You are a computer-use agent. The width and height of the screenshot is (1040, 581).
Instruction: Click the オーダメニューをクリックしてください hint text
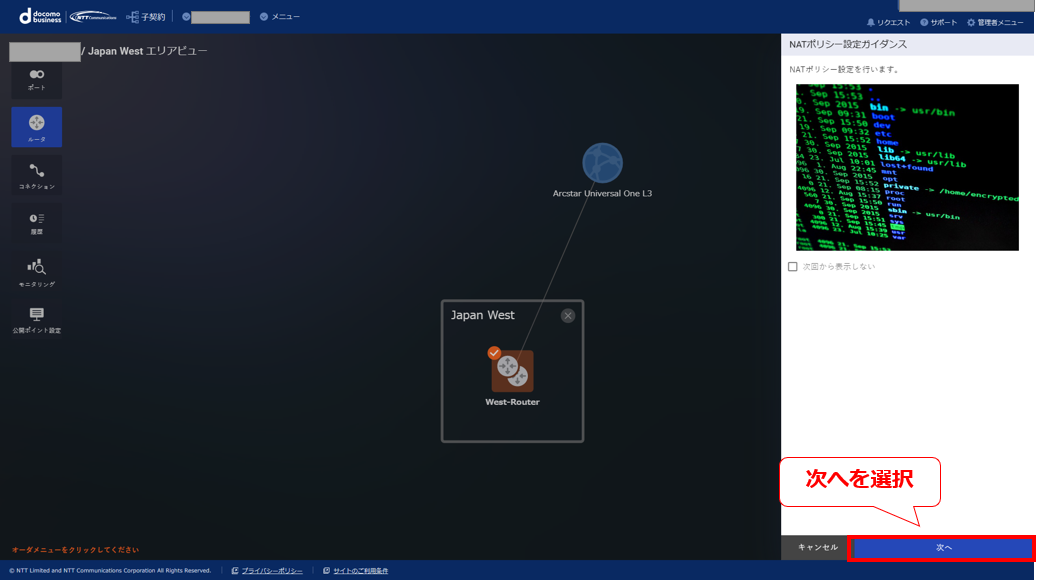(75, 550)
